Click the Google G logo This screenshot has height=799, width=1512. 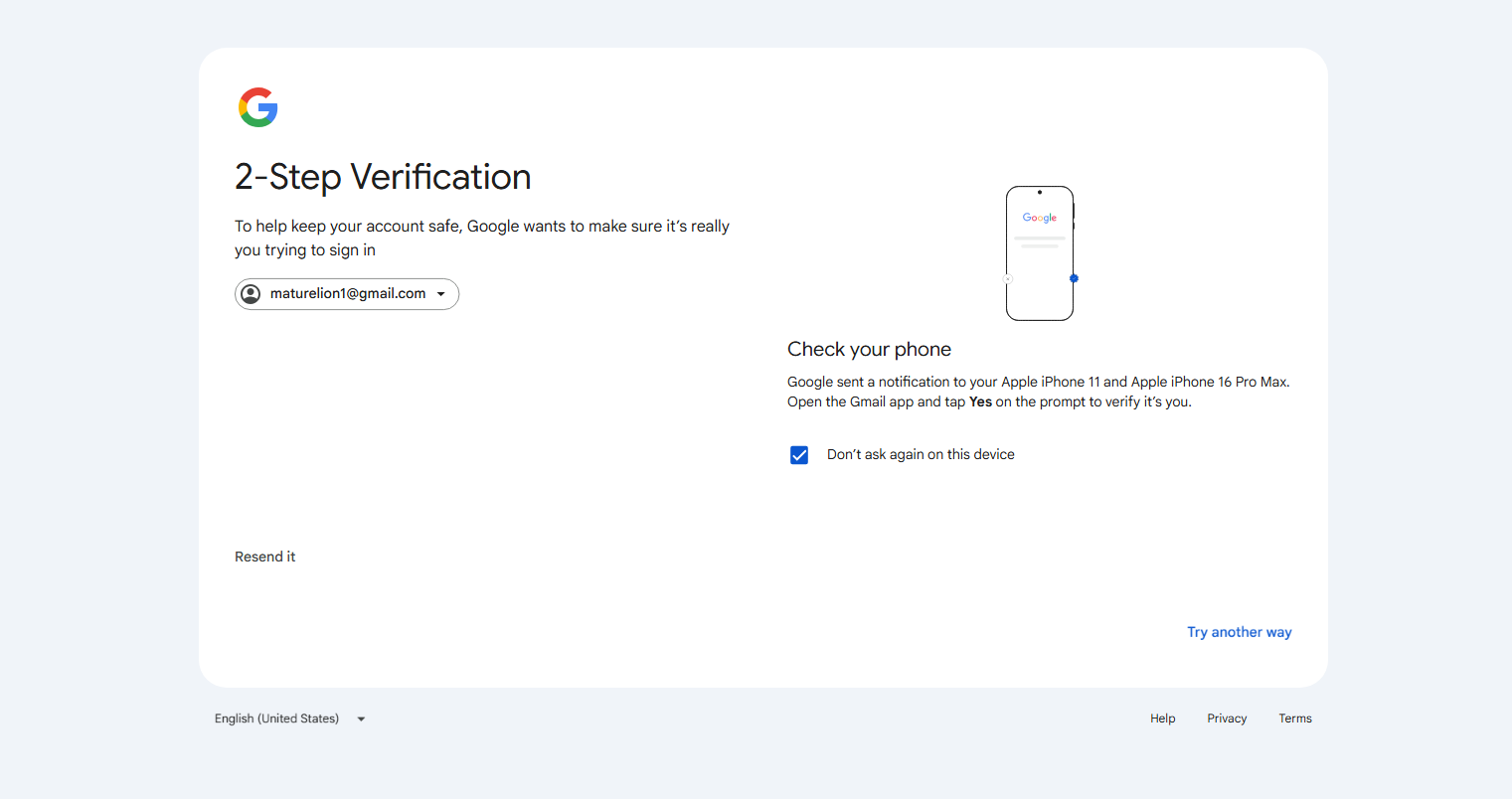click(x=258, y=107)
